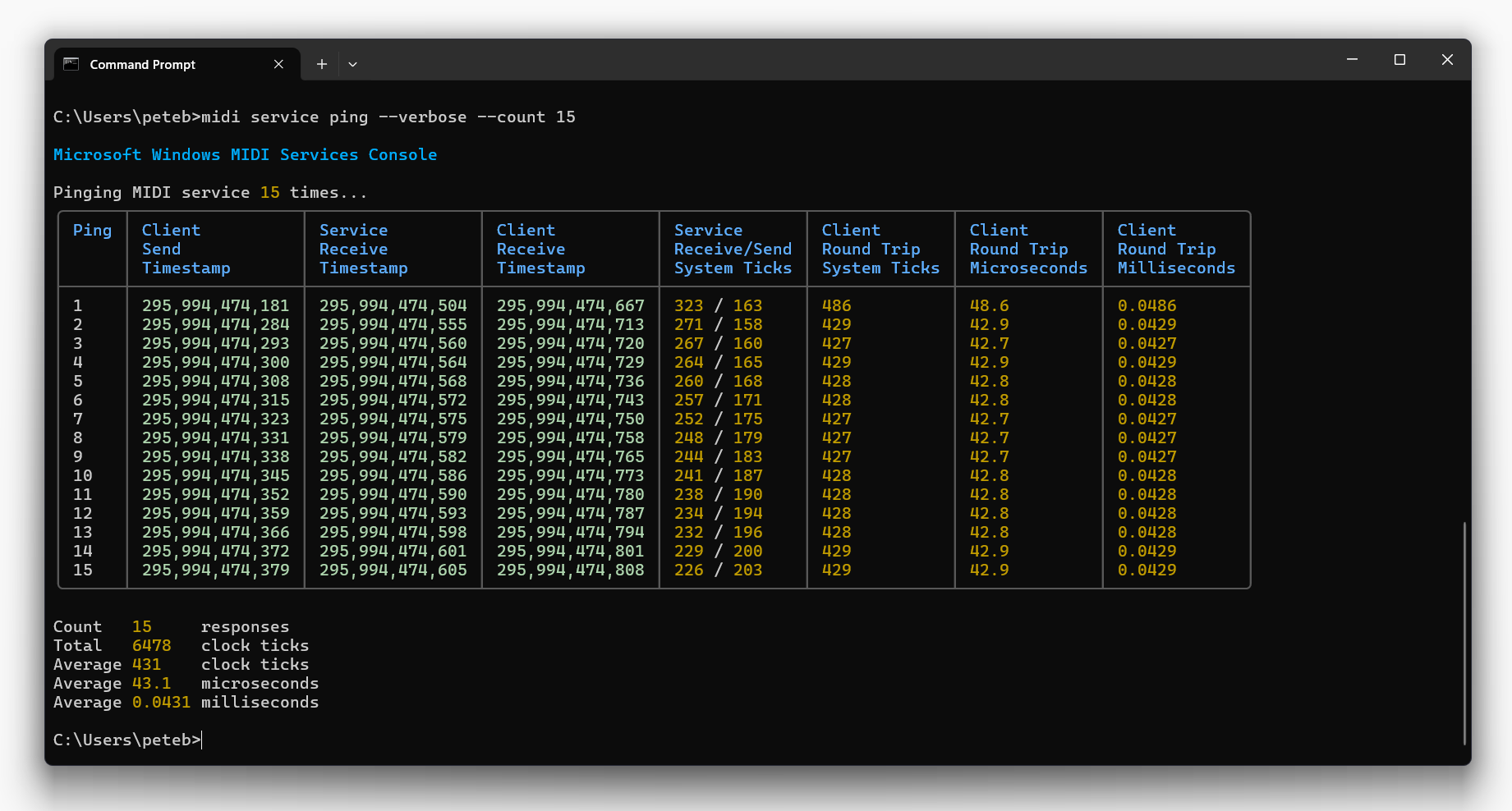The width and height of the screenshot is (1512, 811).
Task: Click 'Count 15 responses' summary line
Action: pos(172,627)
